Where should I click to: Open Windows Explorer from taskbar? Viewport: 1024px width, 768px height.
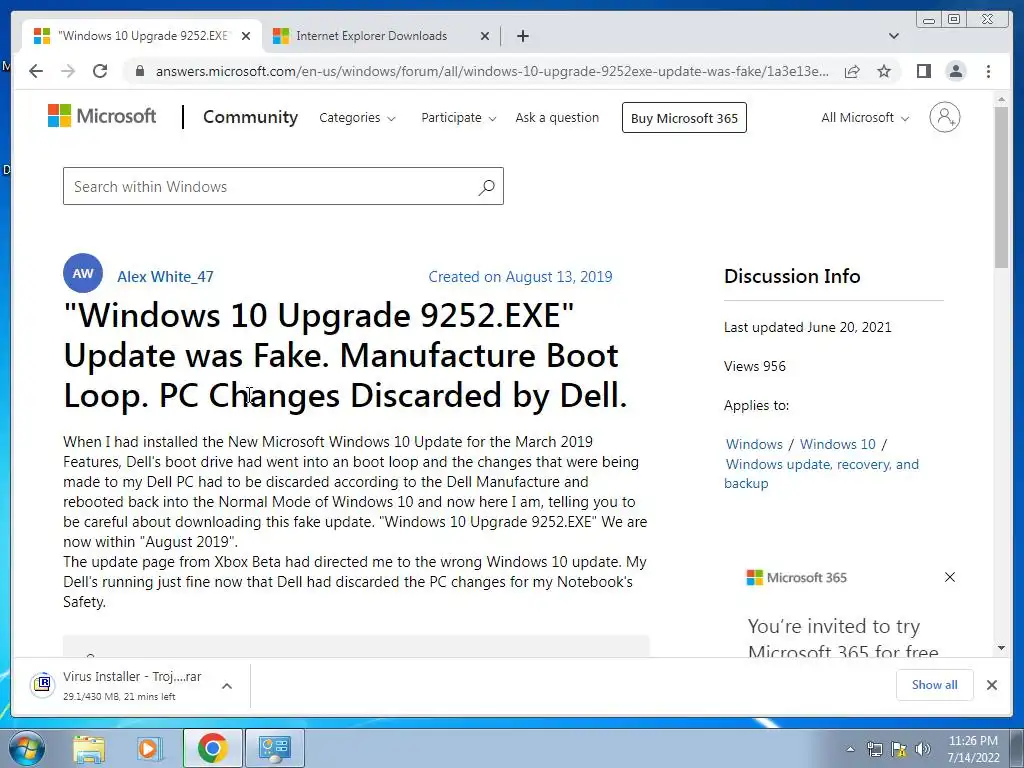tap(89, 748)
